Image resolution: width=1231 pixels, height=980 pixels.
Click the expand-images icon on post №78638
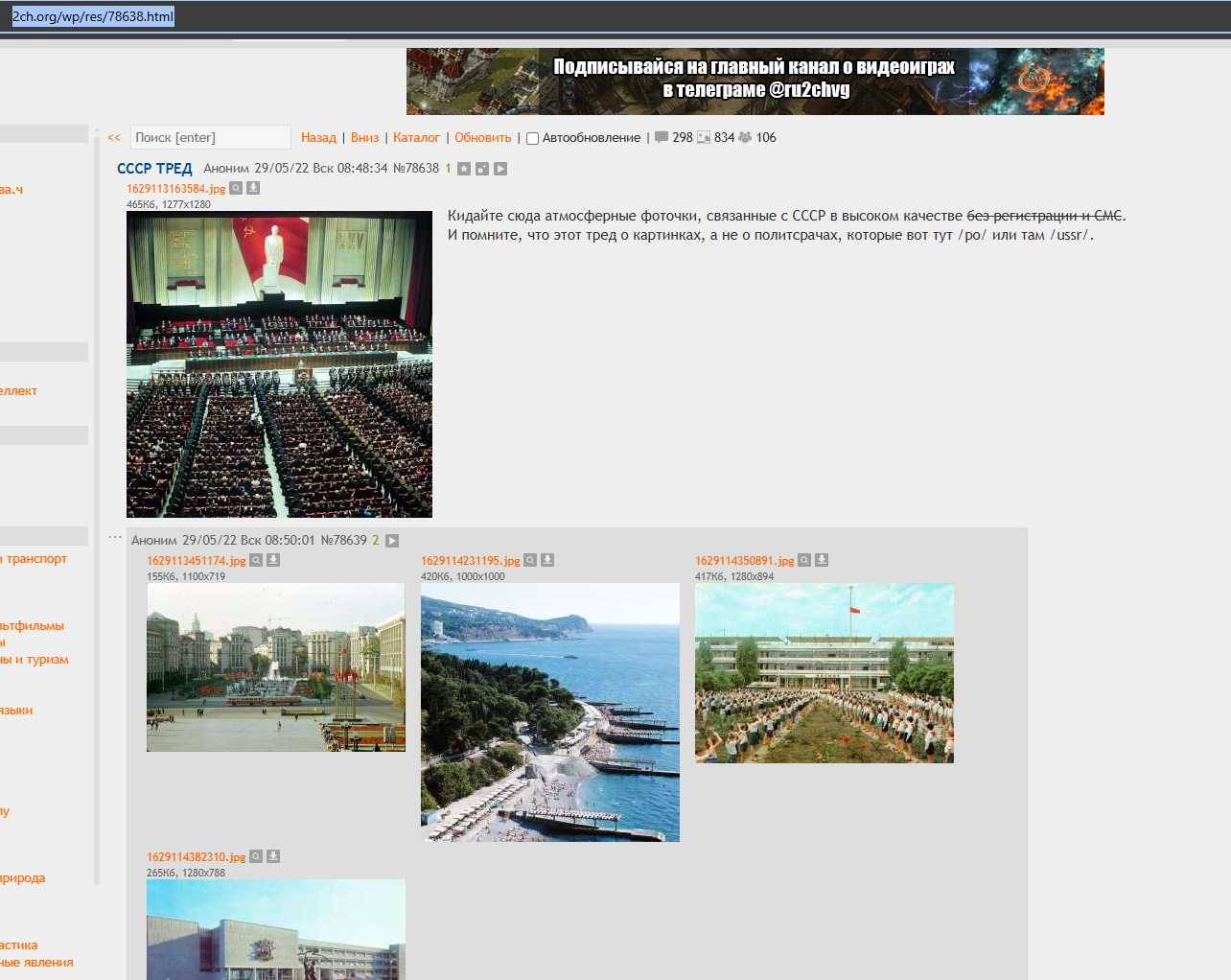click(482, 169)
